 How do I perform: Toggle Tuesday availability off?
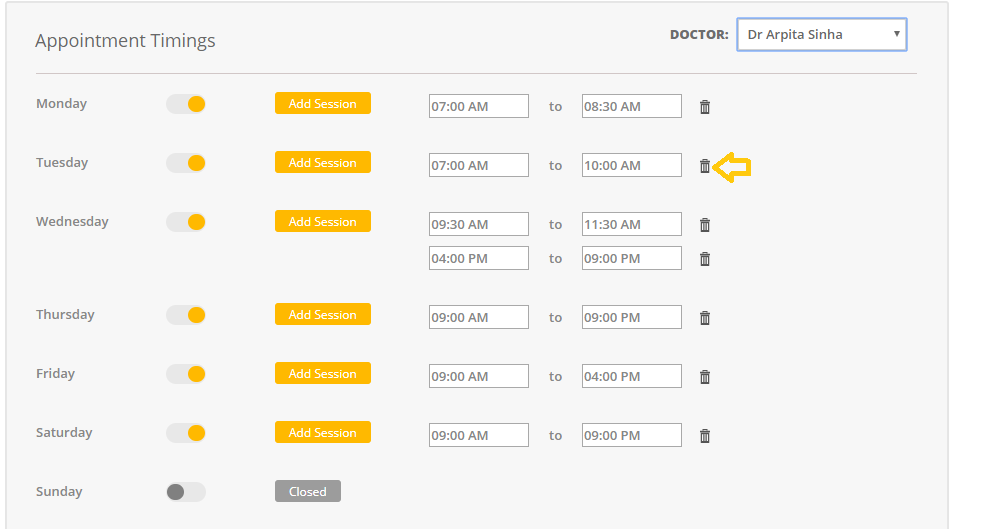186,163
